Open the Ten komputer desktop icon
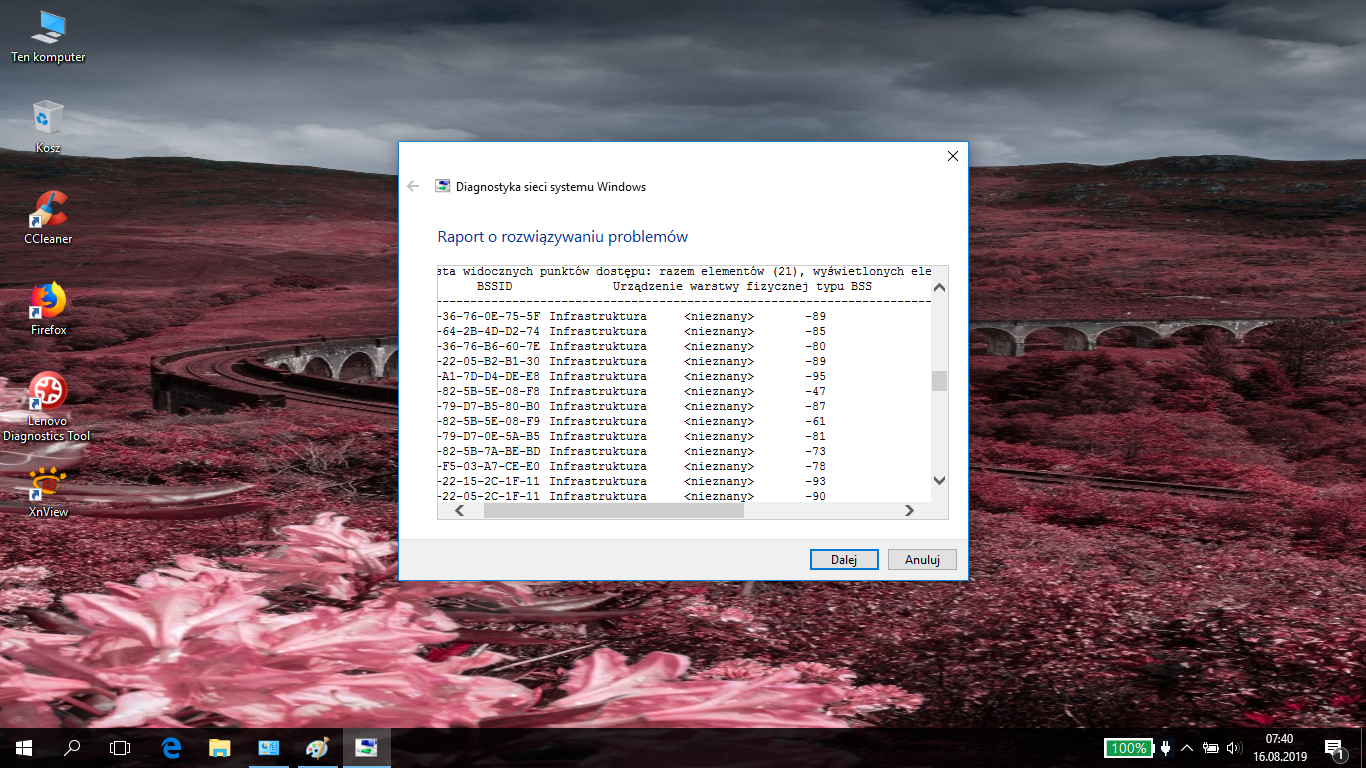Image resolution: width=1366 pixels, height=768 pixels. click(x=48, y=37)
